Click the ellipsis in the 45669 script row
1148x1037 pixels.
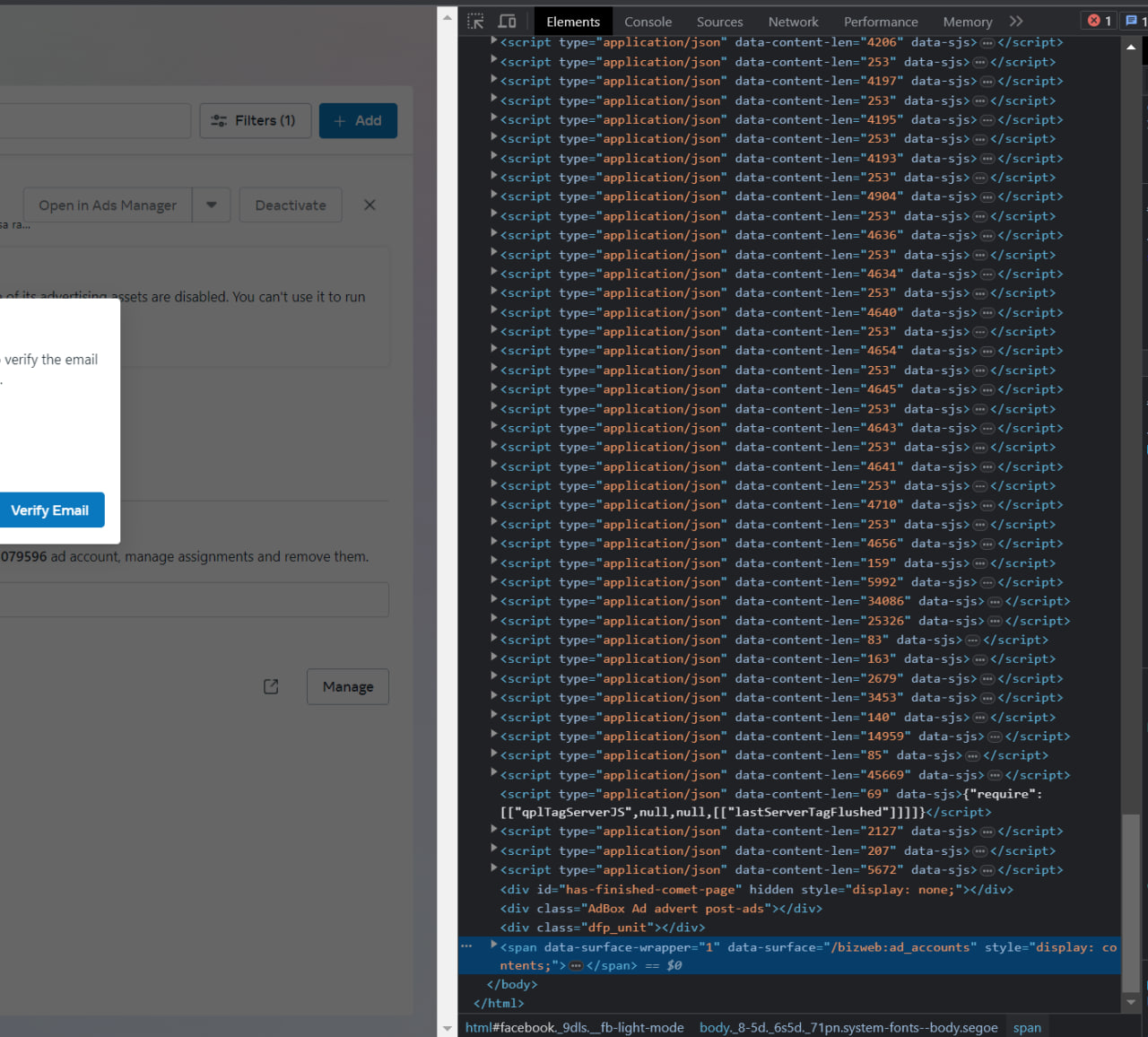(x=995, y=775)
